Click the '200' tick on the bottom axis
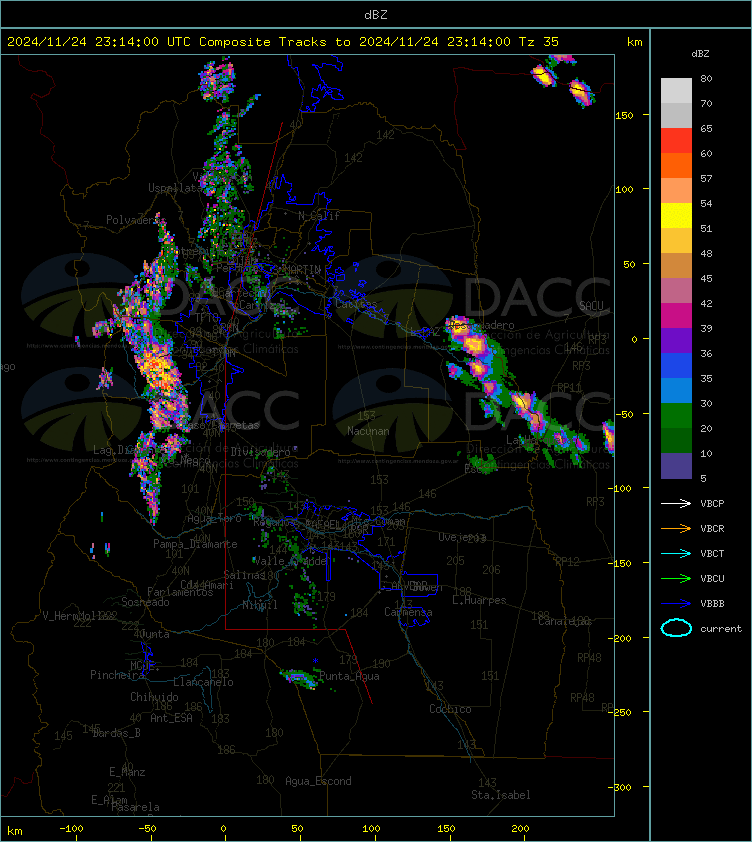752x842 pixels. pos(520,829)
